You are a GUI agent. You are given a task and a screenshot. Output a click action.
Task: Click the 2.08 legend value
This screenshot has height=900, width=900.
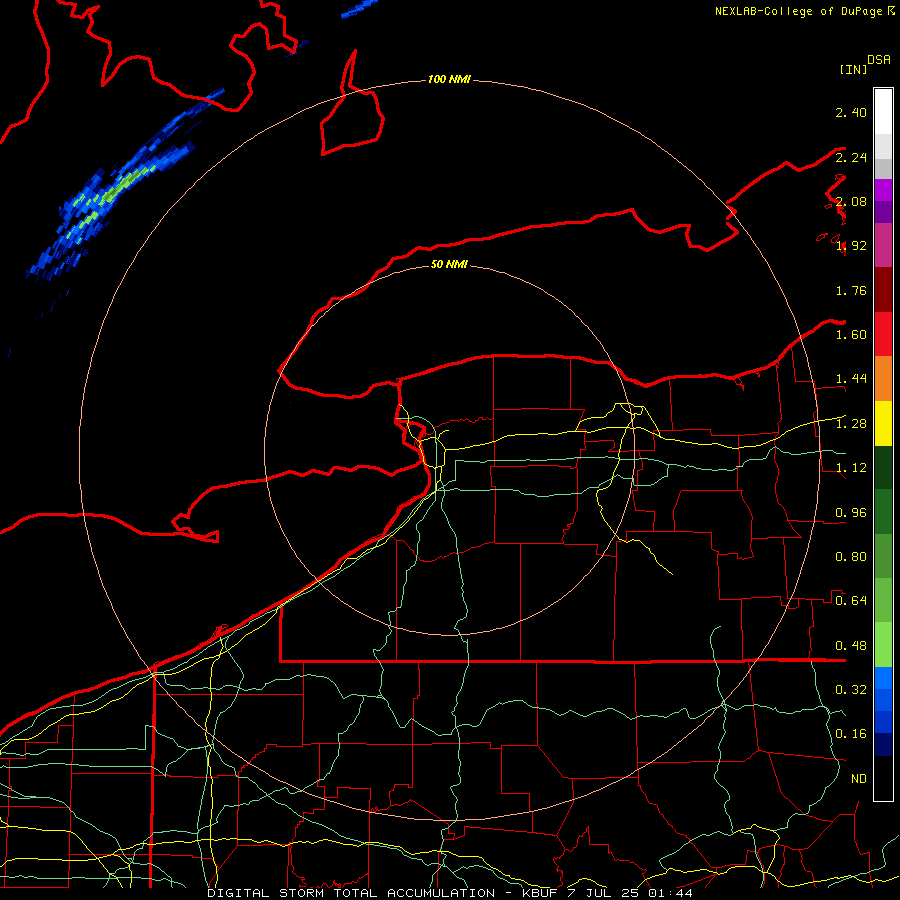tap(851, 201)
